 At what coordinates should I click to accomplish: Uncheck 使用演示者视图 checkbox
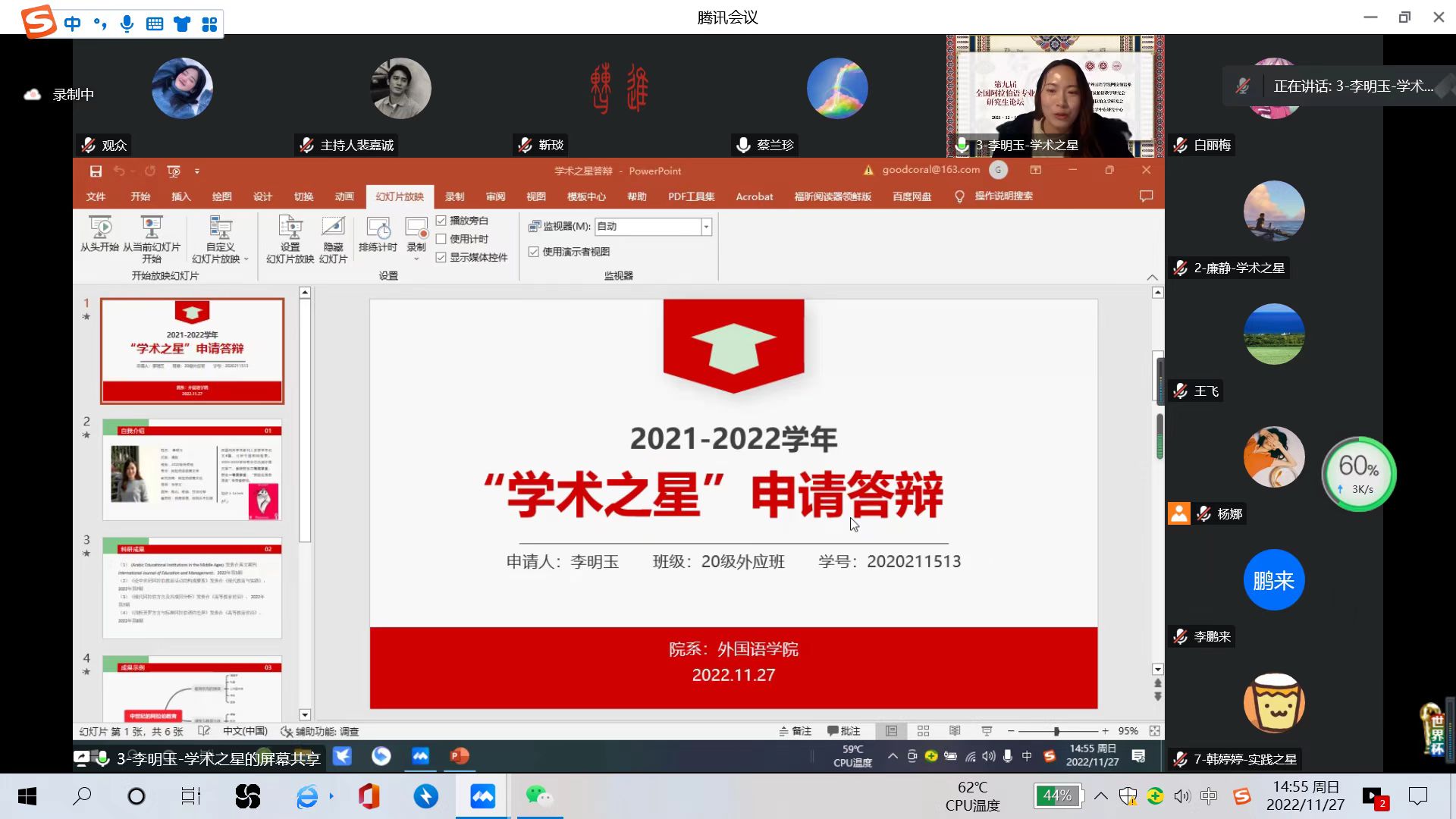click(x=534, y=252)
